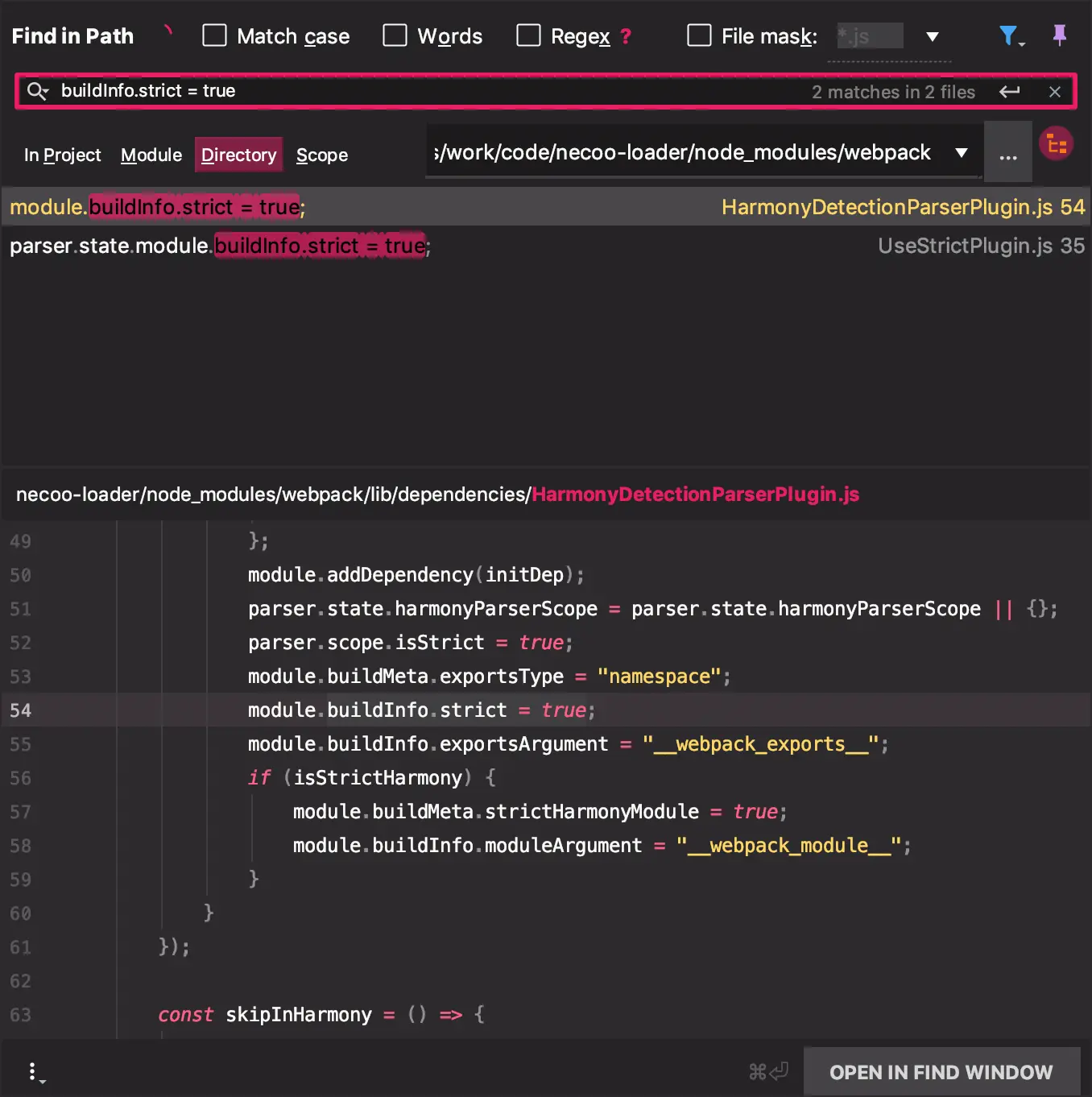The image size is (1092, 1097).
Task: Expand the directory path dropdown arrow
Action: coord(962,152)
